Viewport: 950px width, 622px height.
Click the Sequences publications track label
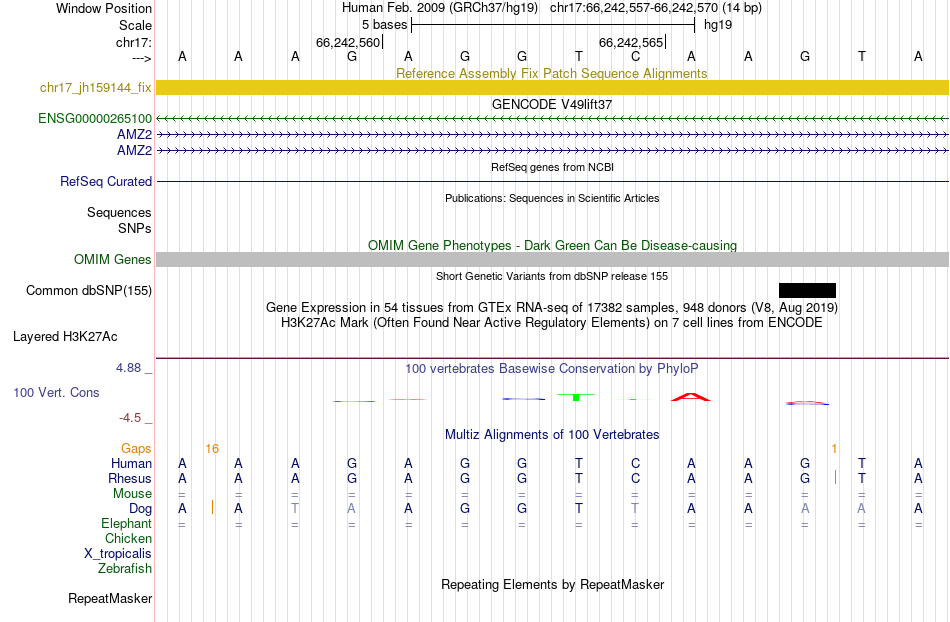point(119,213)
